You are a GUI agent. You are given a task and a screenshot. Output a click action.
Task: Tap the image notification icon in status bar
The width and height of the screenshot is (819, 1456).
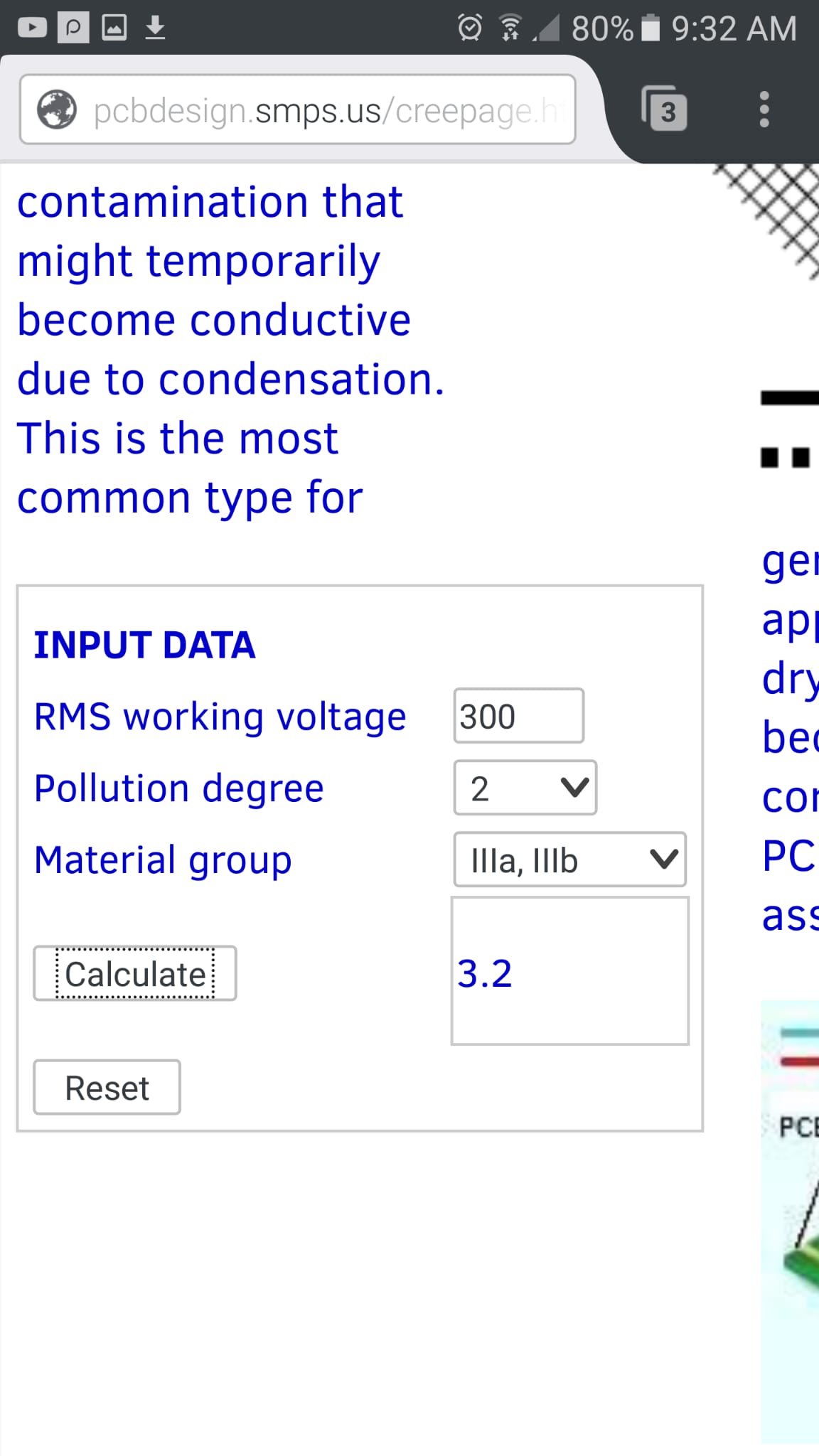[x=114, y=28]
